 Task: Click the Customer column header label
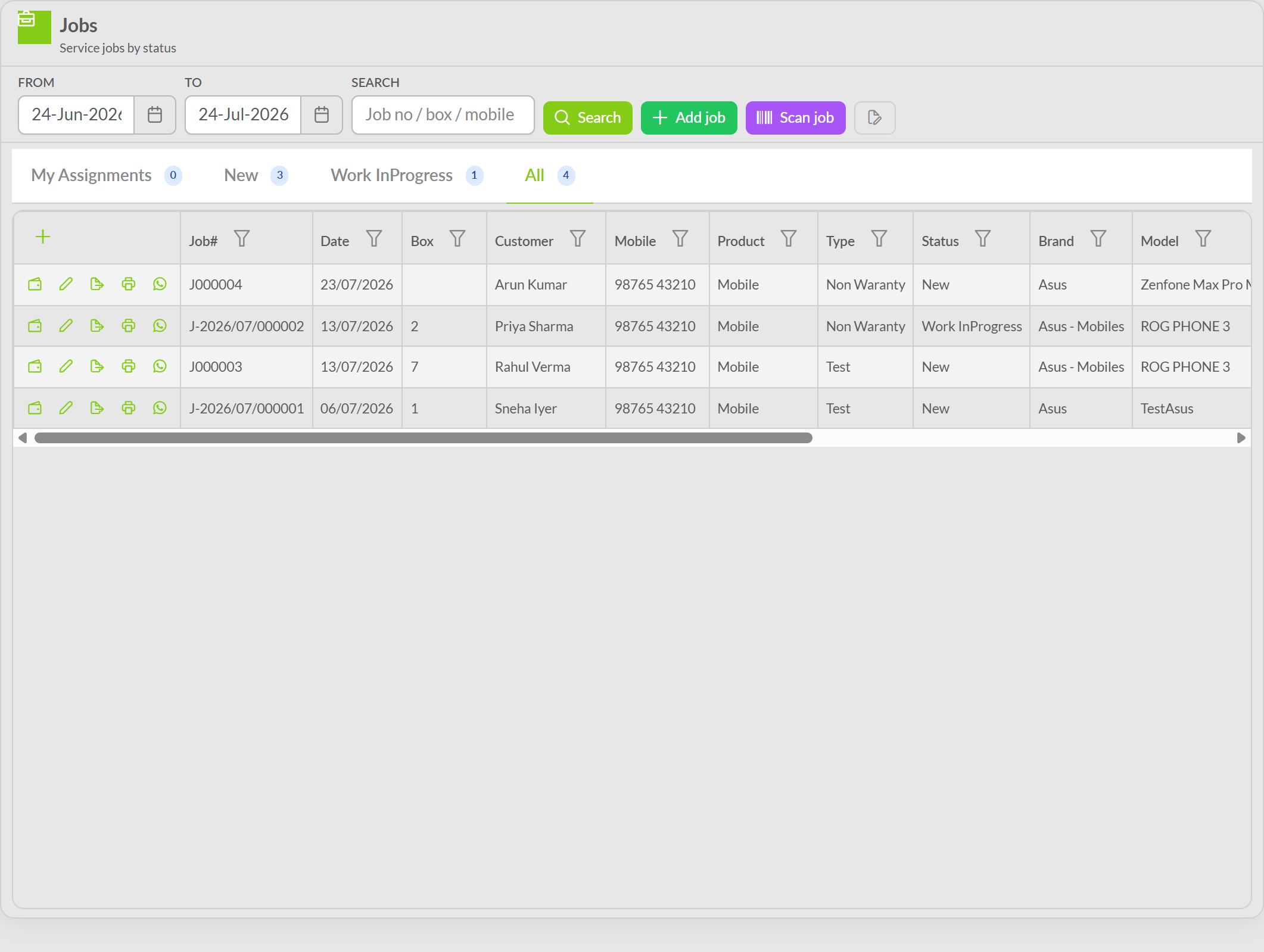point(524,241)
